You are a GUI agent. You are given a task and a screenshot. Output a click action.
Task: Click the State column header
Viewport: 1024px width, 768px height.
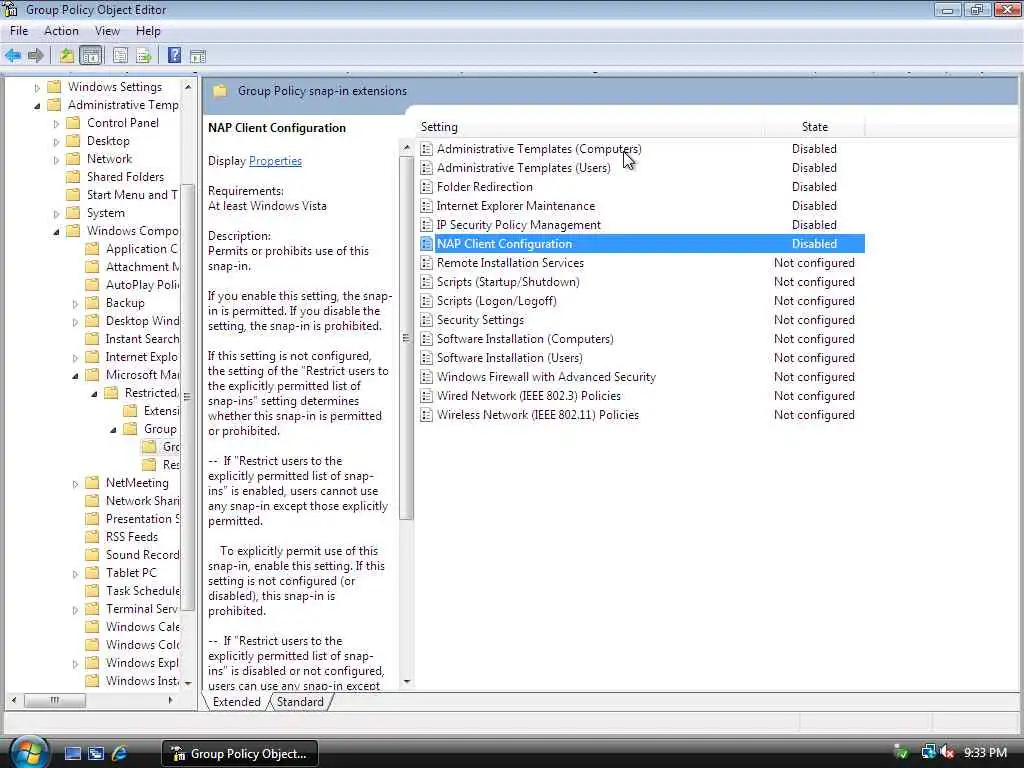click(x=814, y=127)
